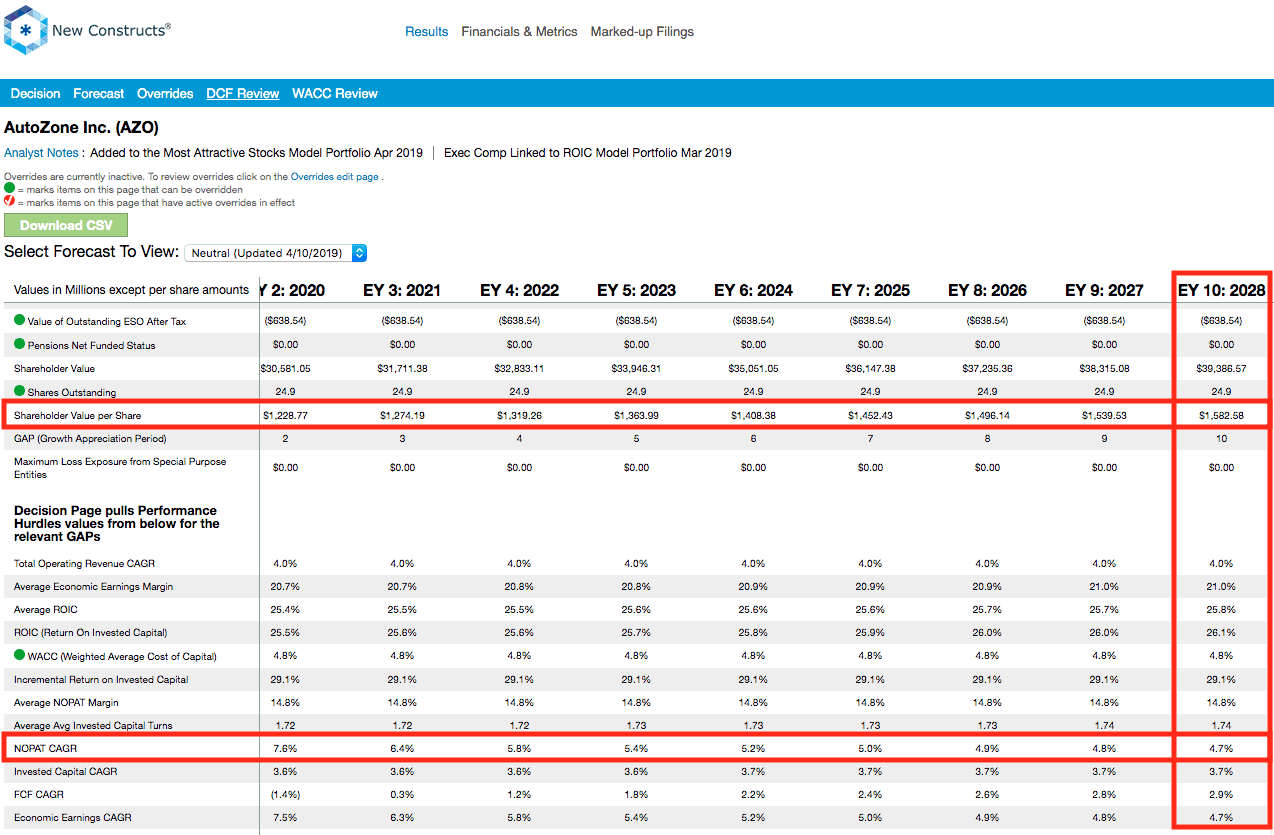Click the (1.4%) FCF CAGR cell

pos(285,795)
